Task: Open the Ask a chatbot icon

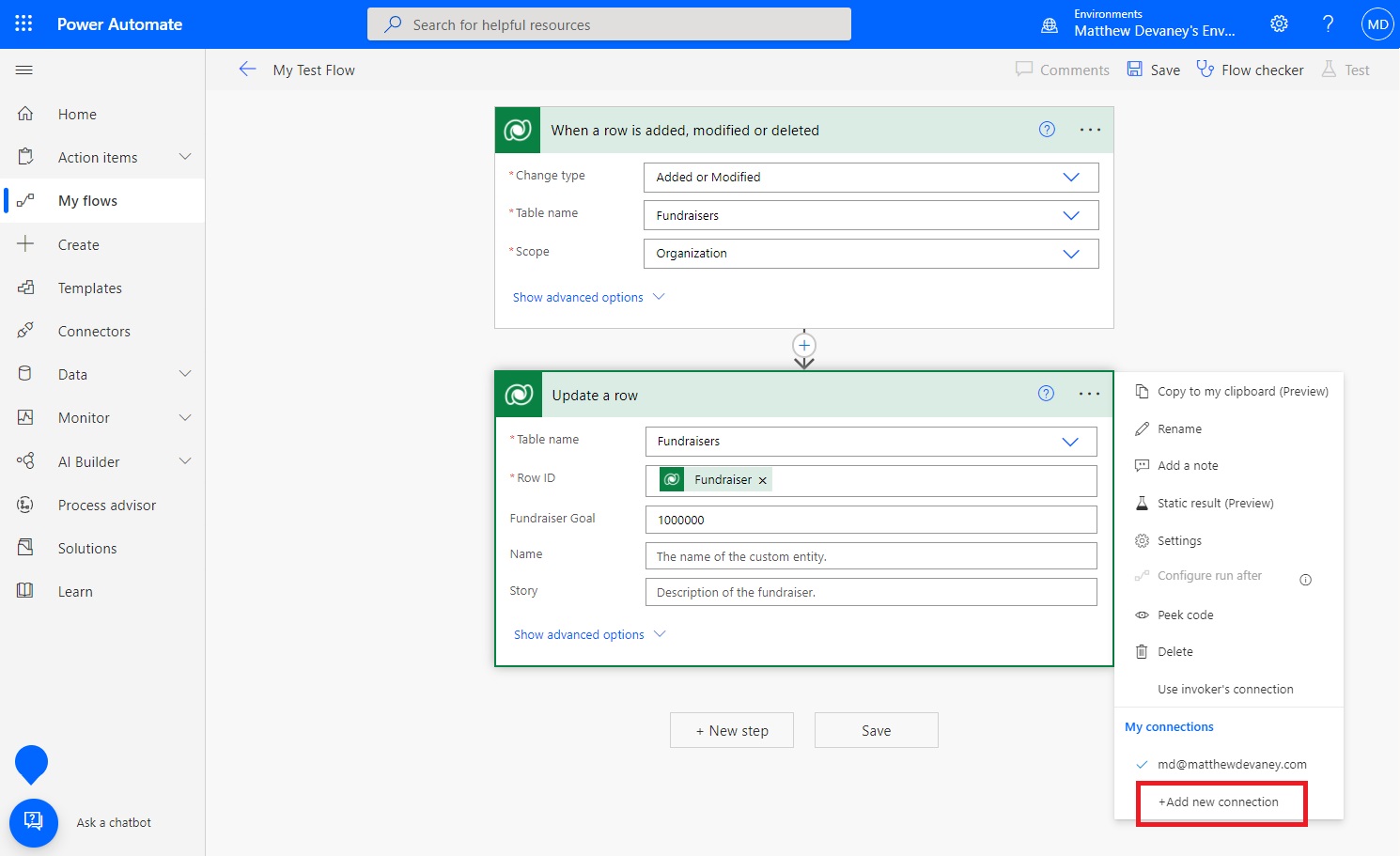Action: coord(34,822)
